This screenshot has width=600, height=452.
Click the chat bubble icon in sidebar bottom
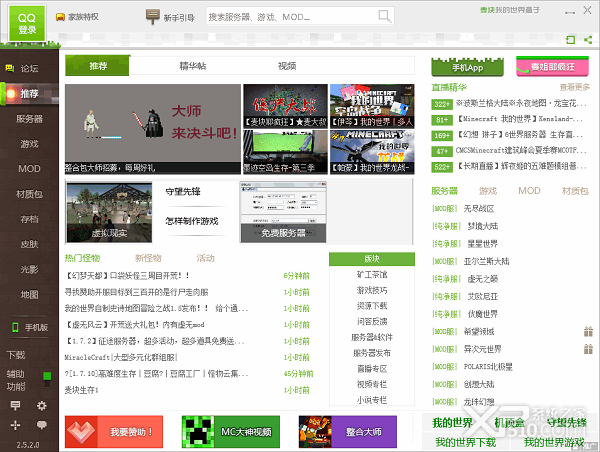pyautogui.click(x=41, y=425)
